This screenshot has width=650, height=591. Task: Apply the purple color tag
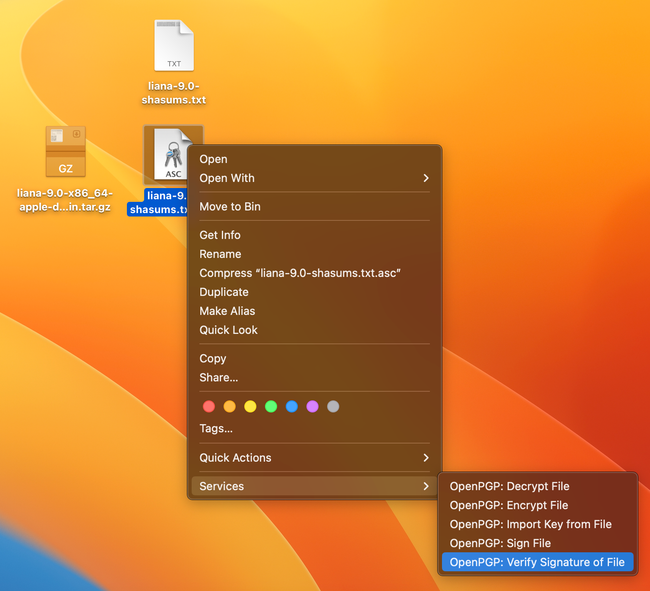click(x=312, y=407)
